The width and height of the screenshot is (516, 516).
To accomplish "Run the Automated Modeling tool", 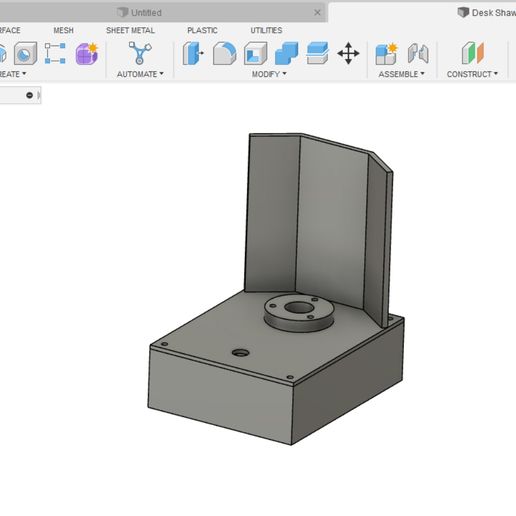I will [x=140, y=53].
